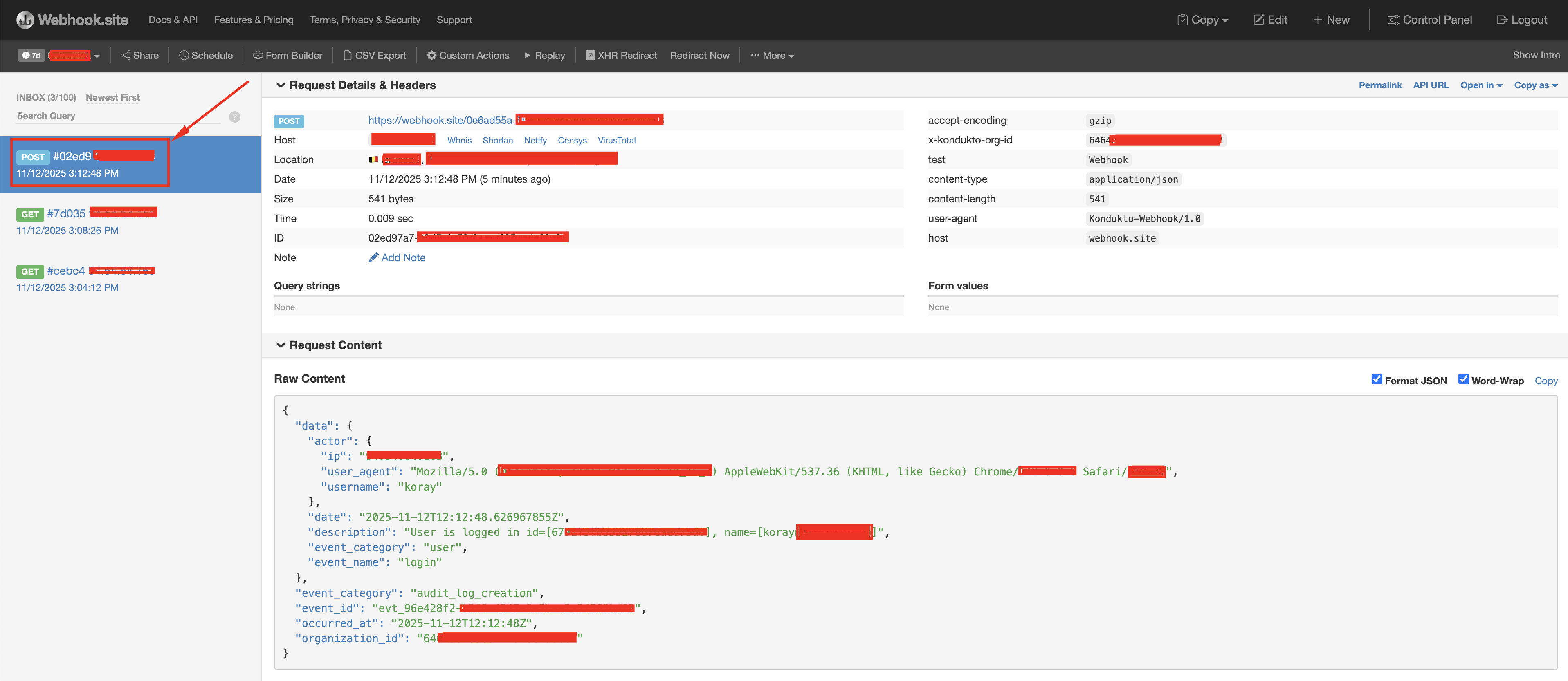This screenshot has height=681, width=1568.
Task: Toggle the Word-Wrap checkbox
Action: point(1463,379)
